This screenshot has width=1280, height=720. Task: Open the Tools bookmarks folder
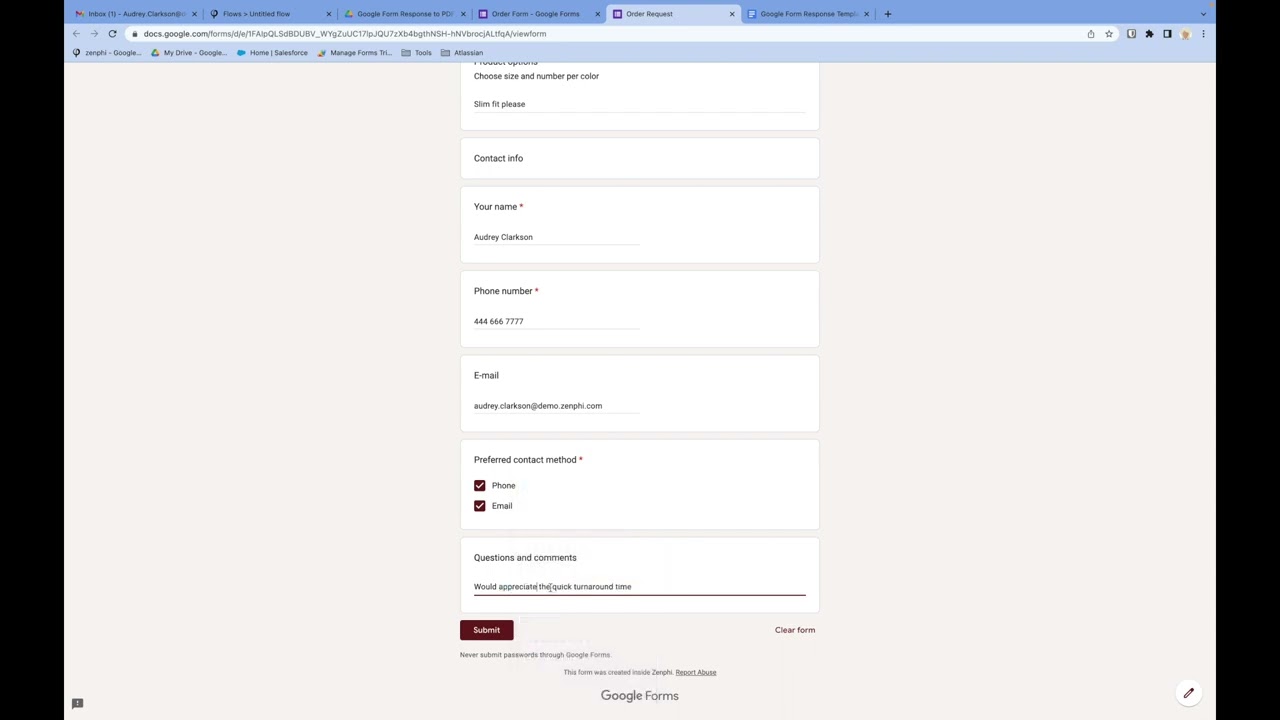click(417, 53)
